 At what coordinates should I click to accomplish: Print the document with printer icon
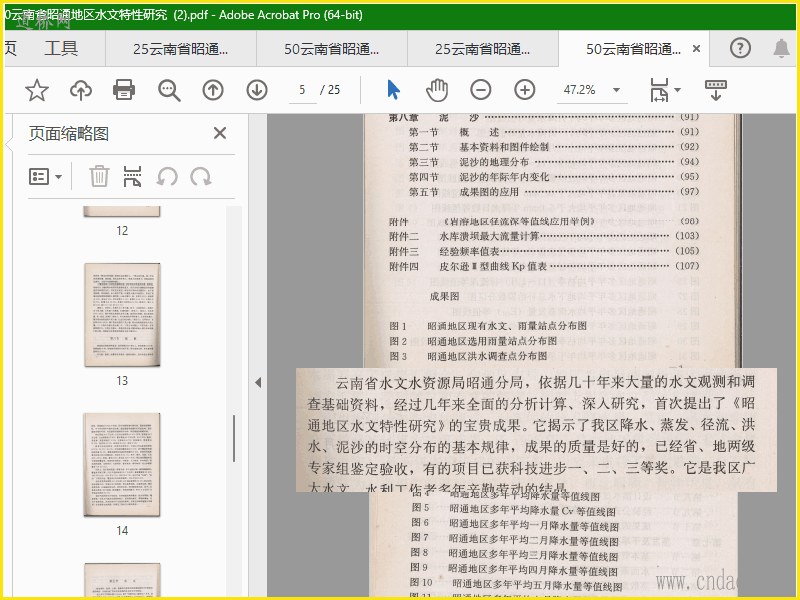pyautogui.click(x=124, y=90)
